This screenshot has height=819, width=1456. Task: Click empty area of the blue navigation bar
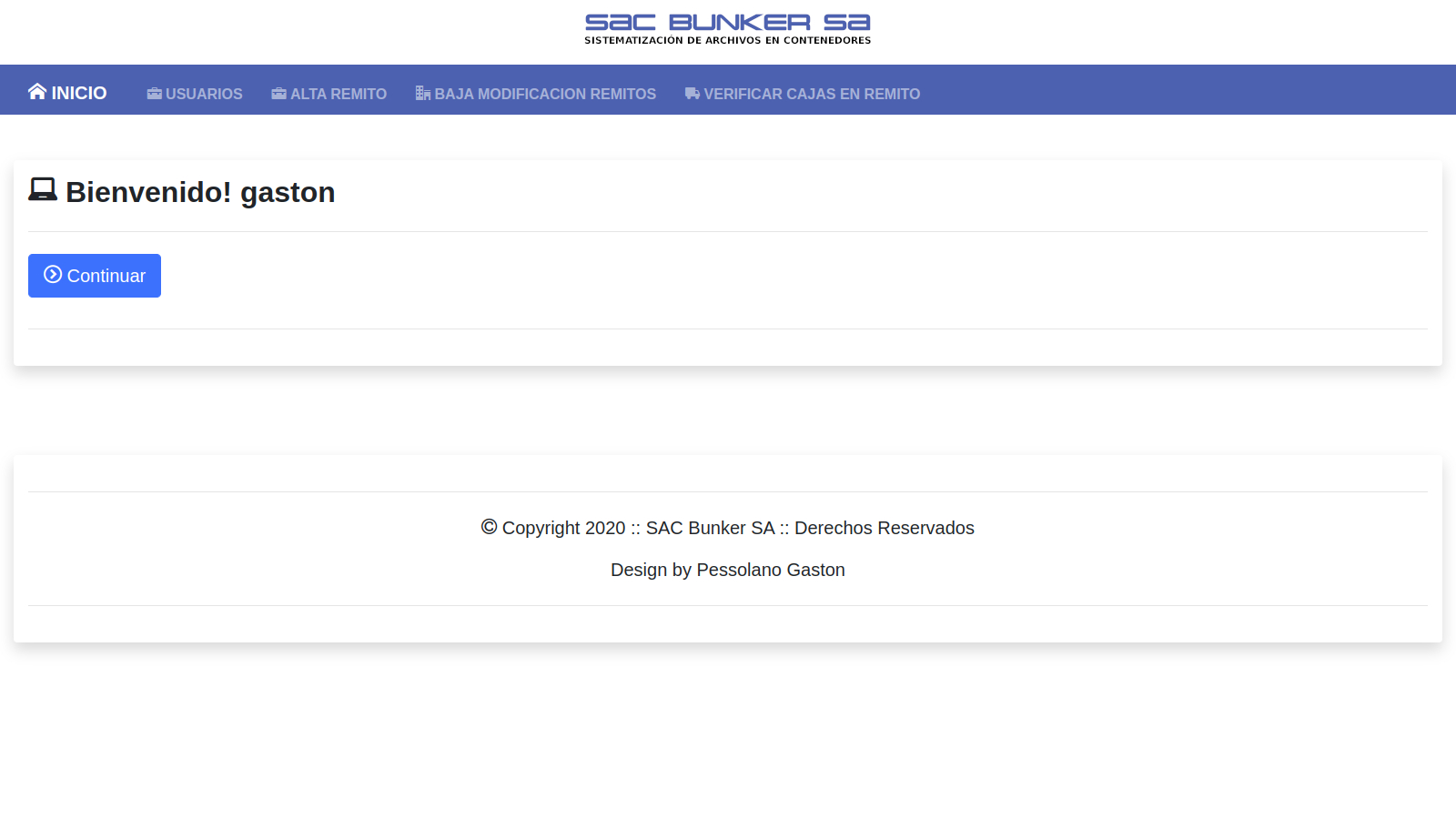tap(1183, 90)
